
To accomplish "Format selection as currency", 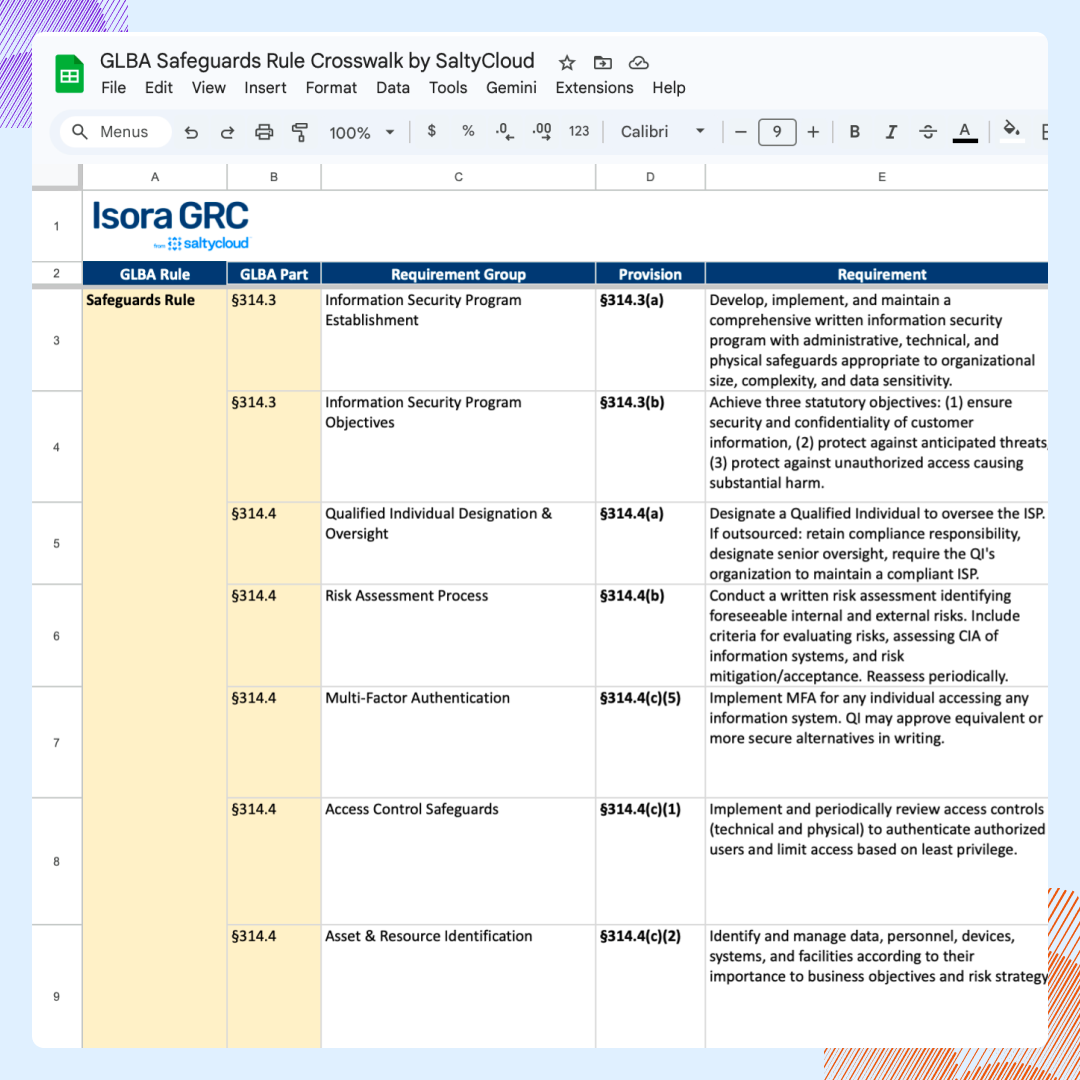I will pyautogui.click(x=431, y=131).
